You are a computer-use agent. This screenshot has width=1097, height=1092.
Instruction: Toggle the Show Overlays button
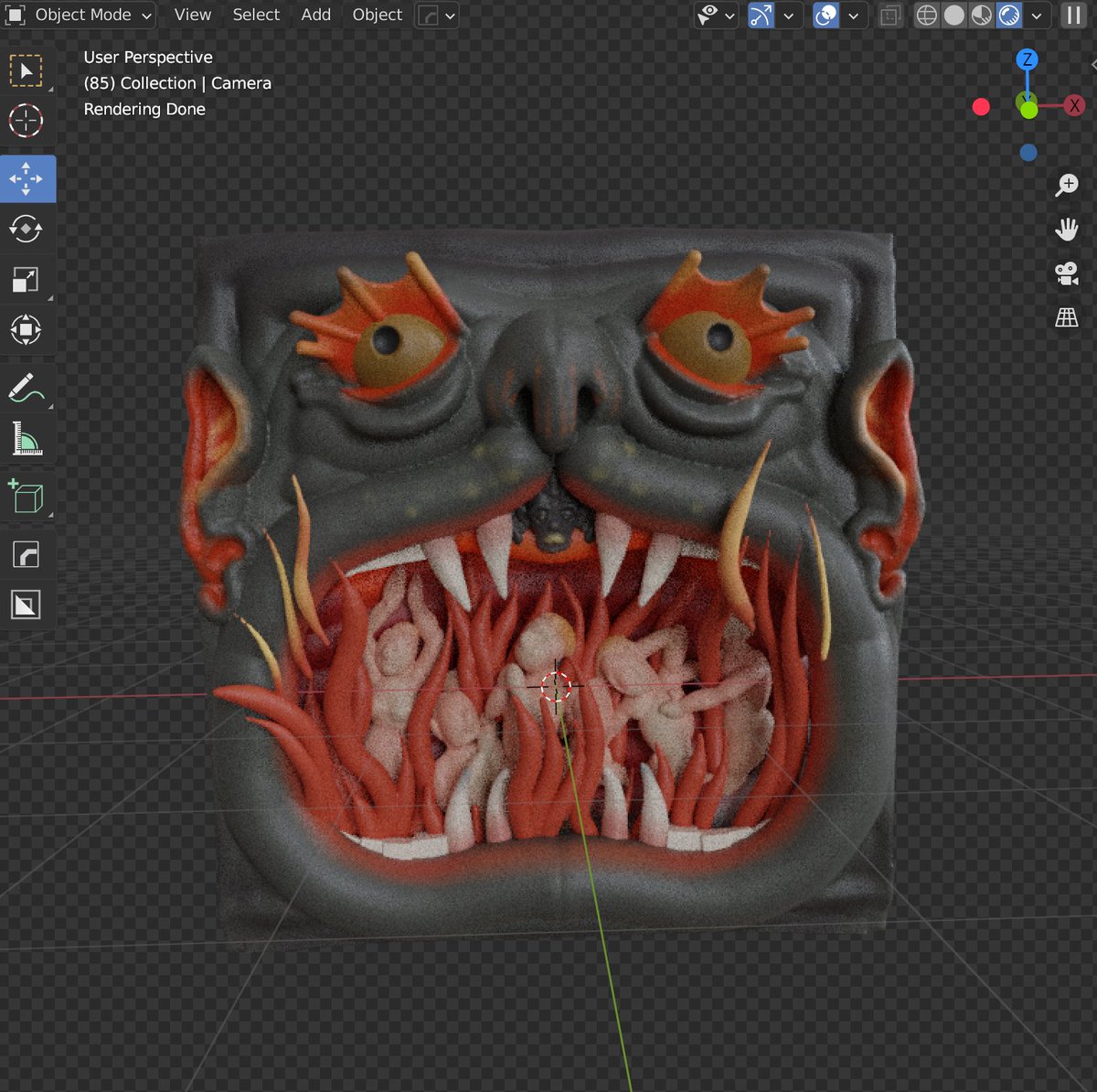825,16
